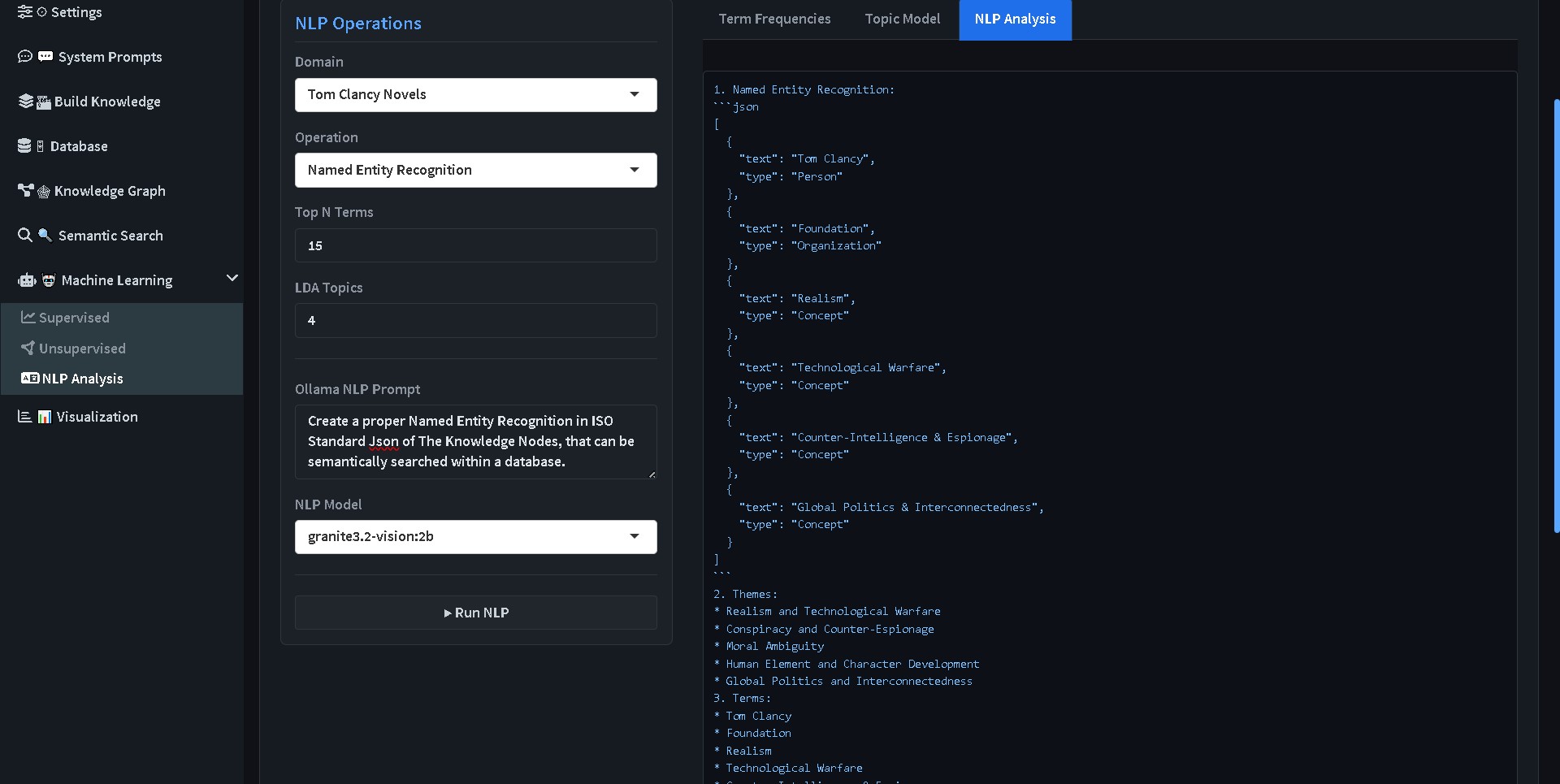Run the NLP operation

coord(476,613)
